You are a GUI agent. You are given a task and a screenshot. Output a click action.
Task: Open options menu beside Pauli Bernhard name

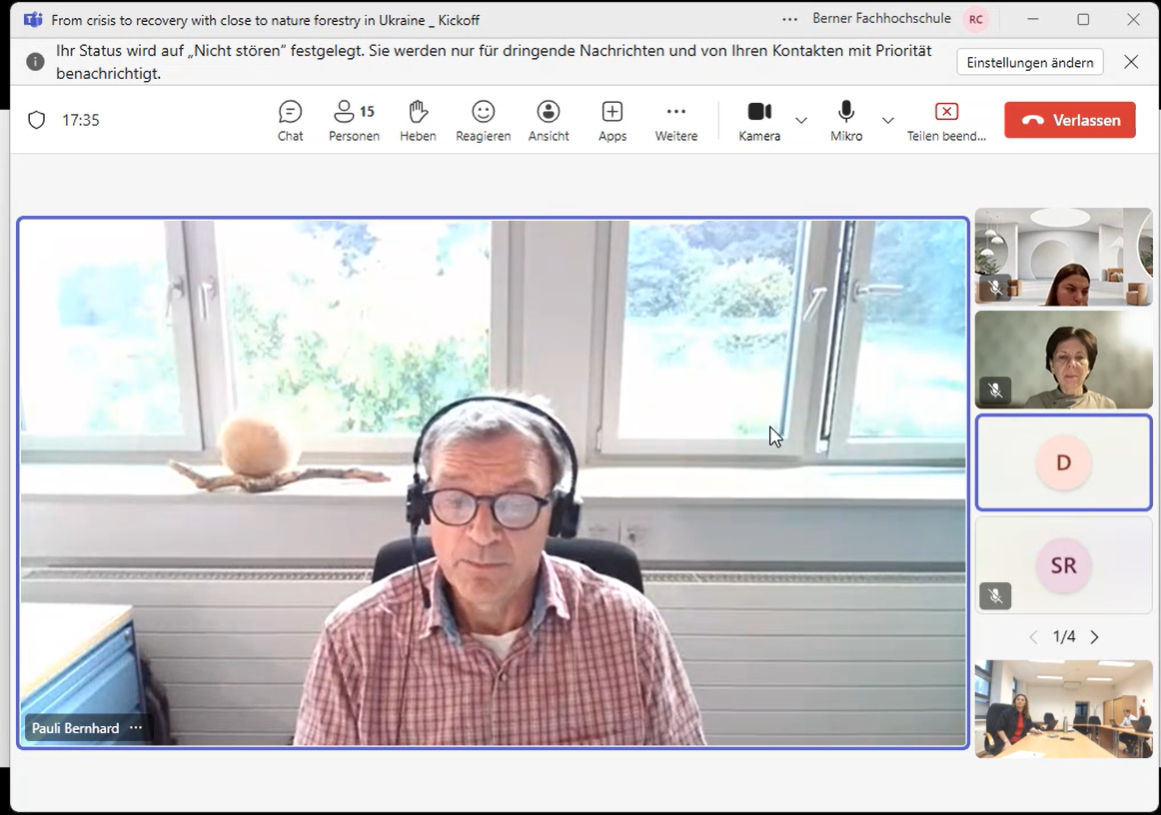(x=136, y=728)
